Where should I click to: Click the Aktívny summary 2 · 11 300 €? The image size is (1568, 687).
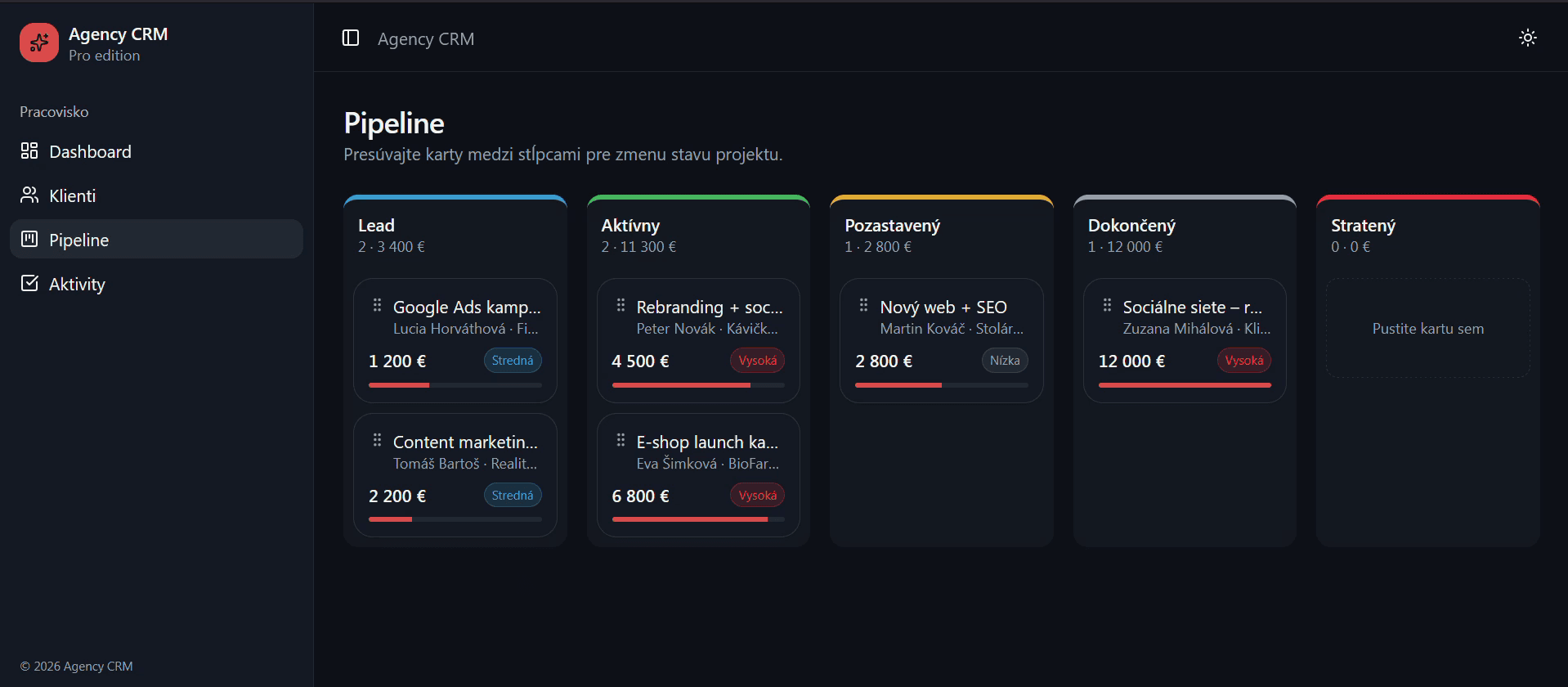tap(638, 247)
